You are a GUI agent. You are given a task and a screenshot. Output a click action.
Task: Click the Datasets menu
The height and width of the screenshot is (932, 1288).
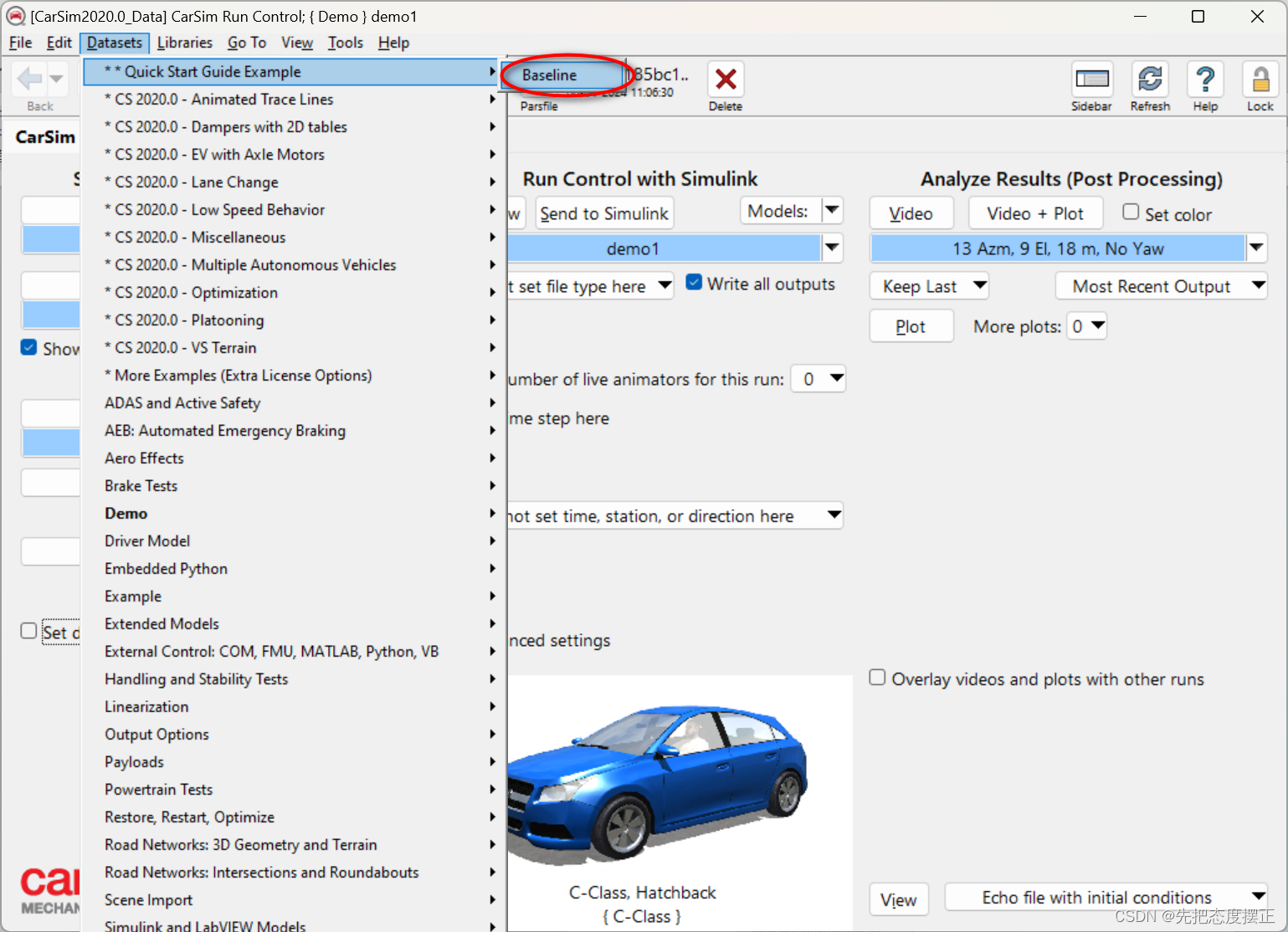click(x=115, y=43)
